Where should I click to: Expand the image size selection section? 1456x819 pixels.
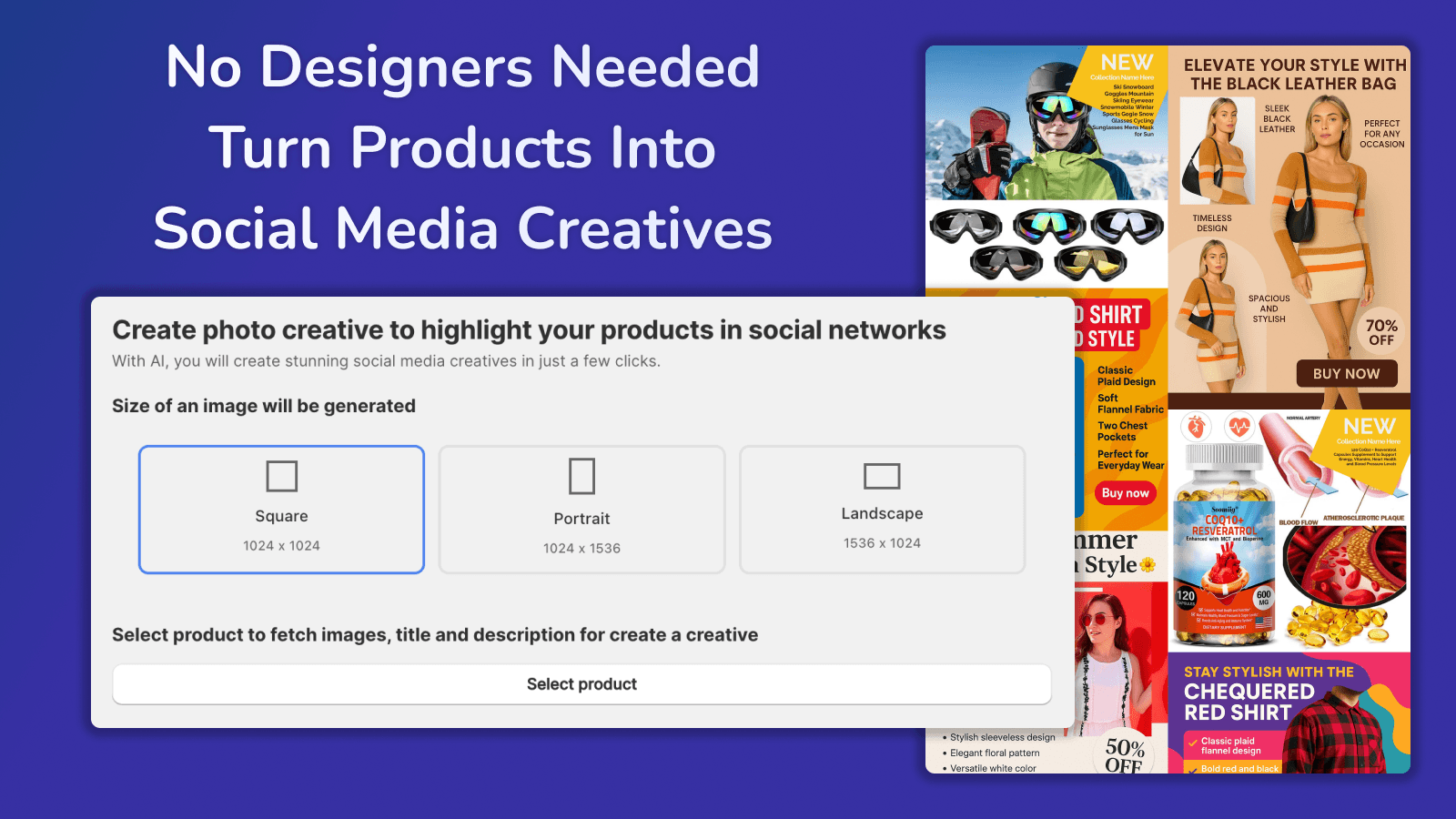[264, 406]
